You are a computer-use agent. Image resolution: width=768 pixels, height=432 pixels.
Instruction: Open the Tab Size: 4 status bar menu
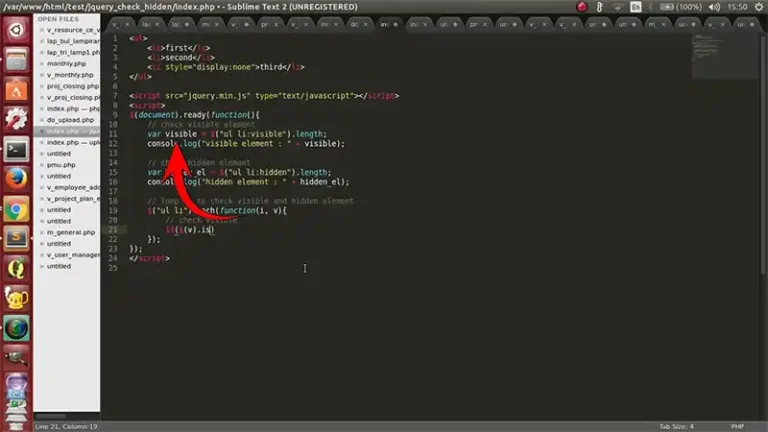point(676,427)
